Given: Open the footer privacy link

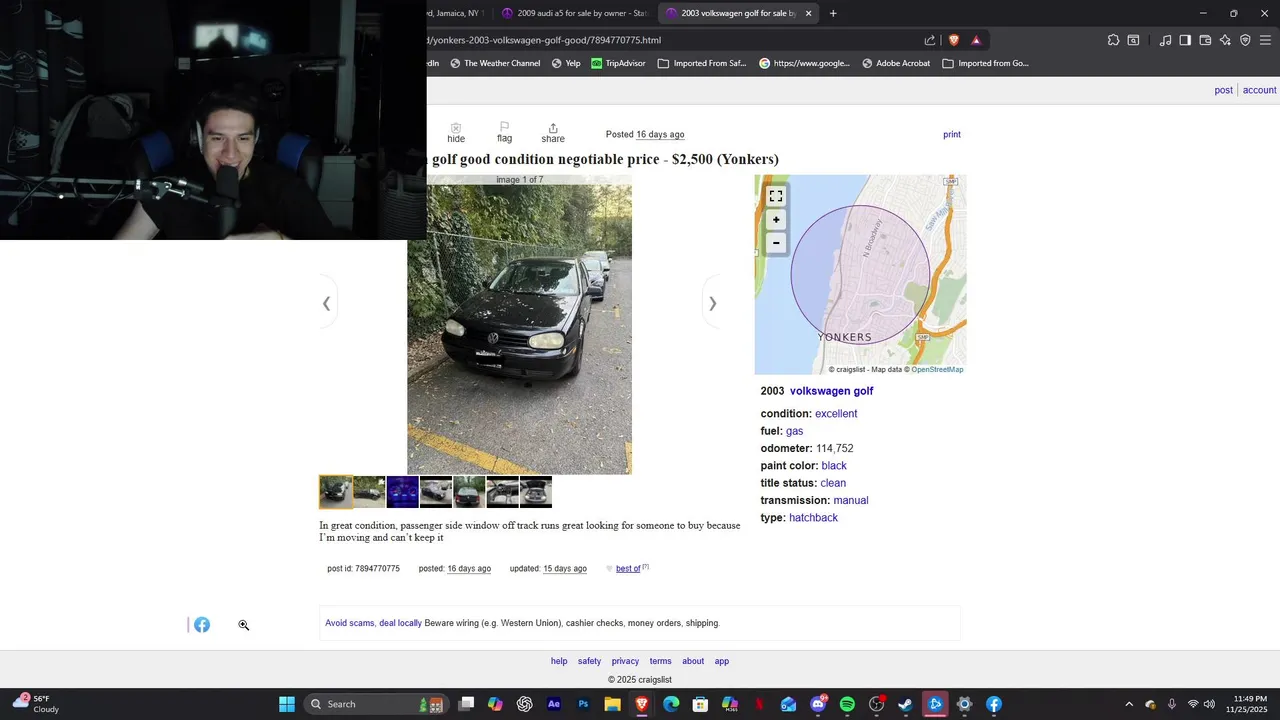Looking at the screenshot, I should tap(625, 661).
